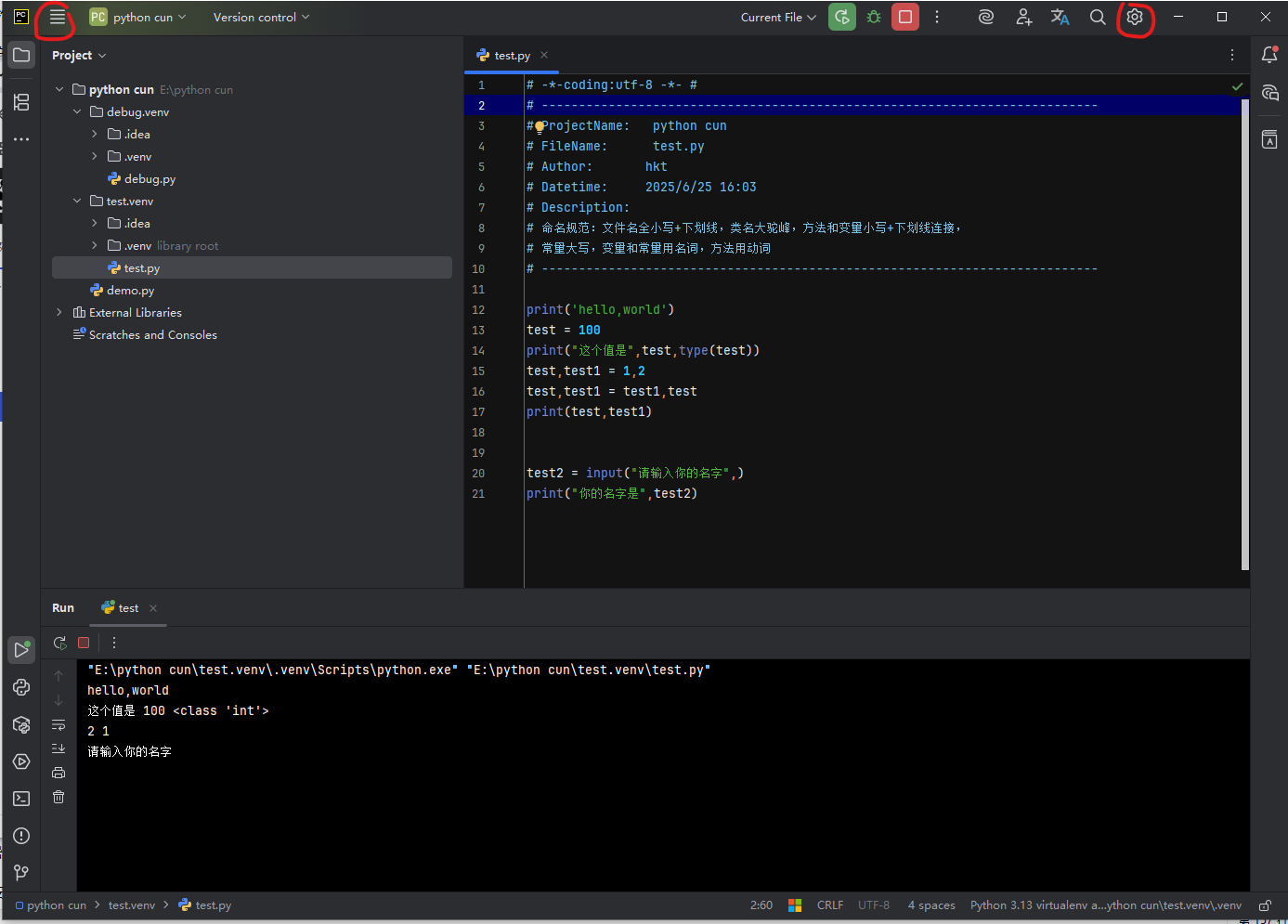Viewport: 1288px width, 924px height.
Task: Toggle soft-wrap in run console
Action: point(59,724)
